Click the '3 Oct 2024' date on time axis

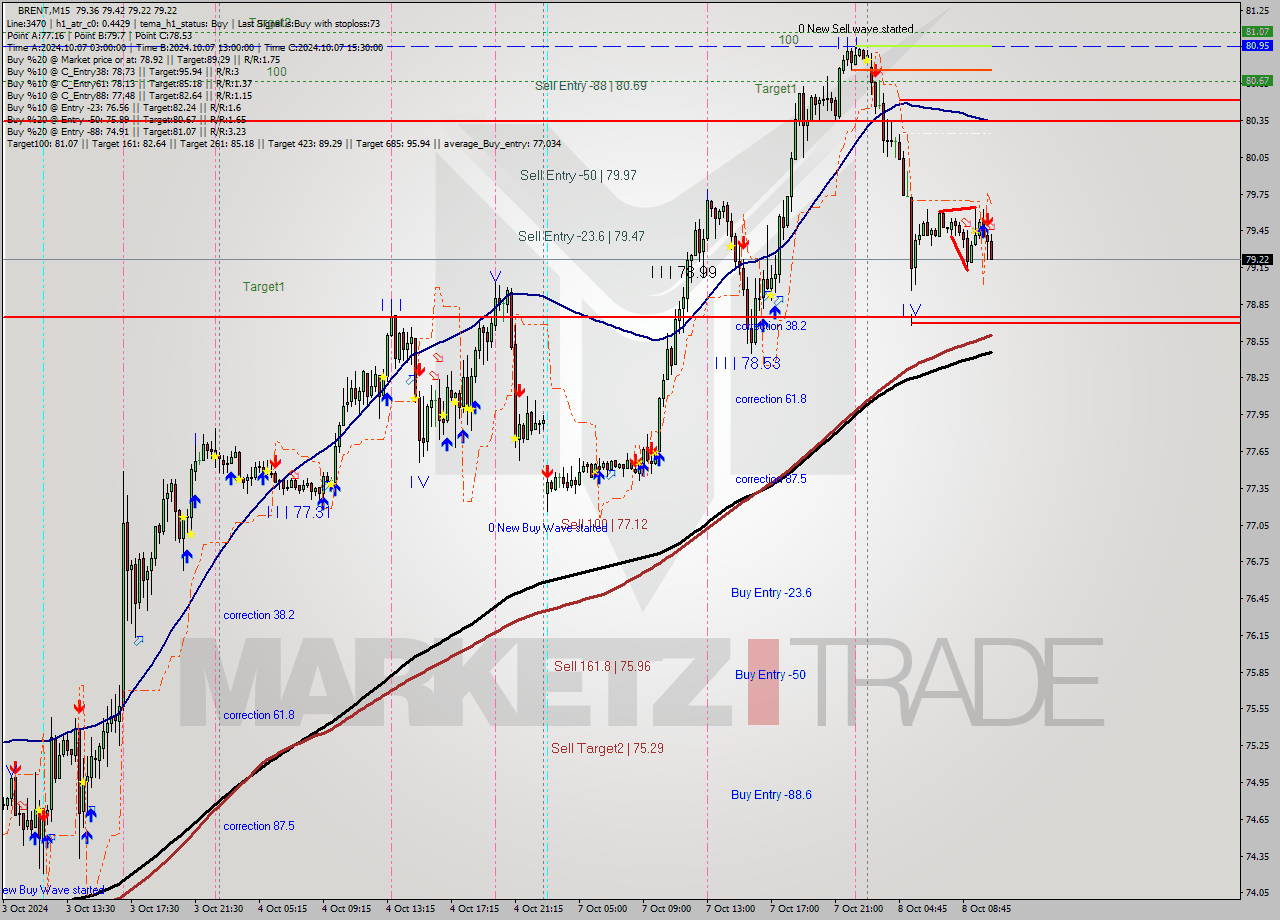pos(26,909)
